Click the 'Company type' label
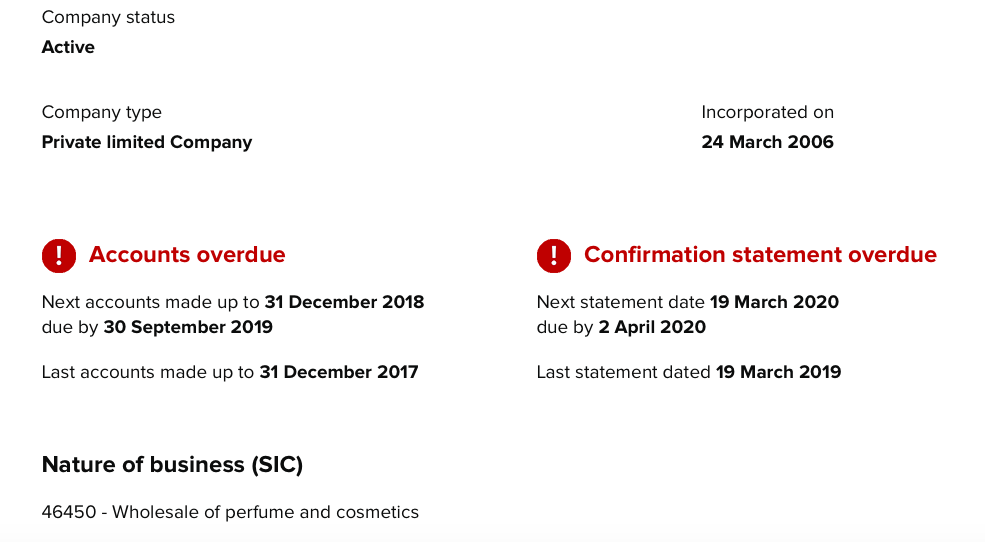The width and height of the screenshot is (985, 542). click(x=101, y=112)
